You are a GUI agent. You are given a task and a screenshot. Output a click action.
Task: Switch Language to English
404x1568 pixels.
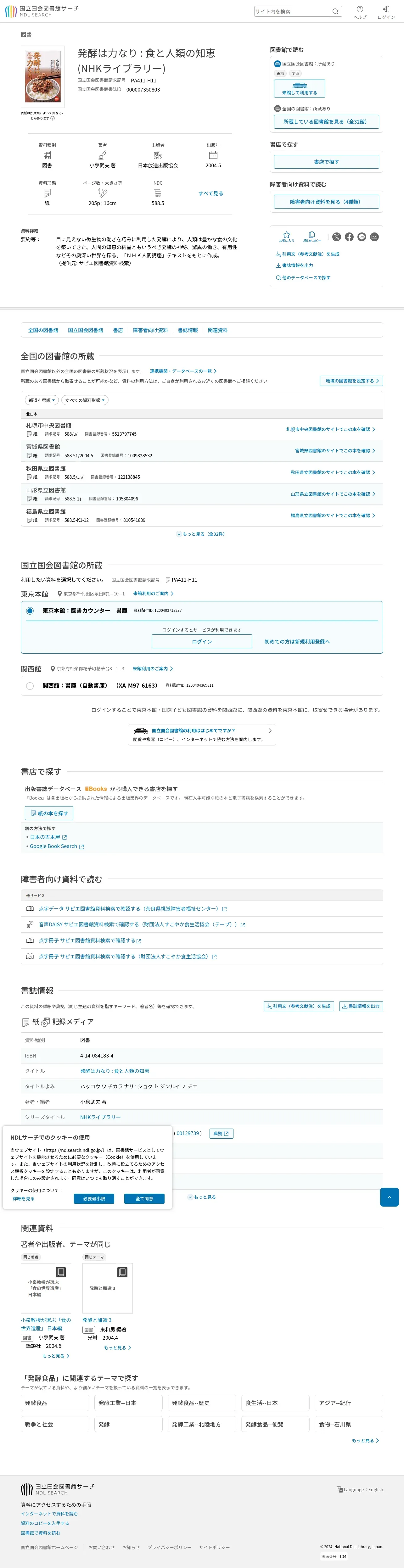[x=360, y=1489]
